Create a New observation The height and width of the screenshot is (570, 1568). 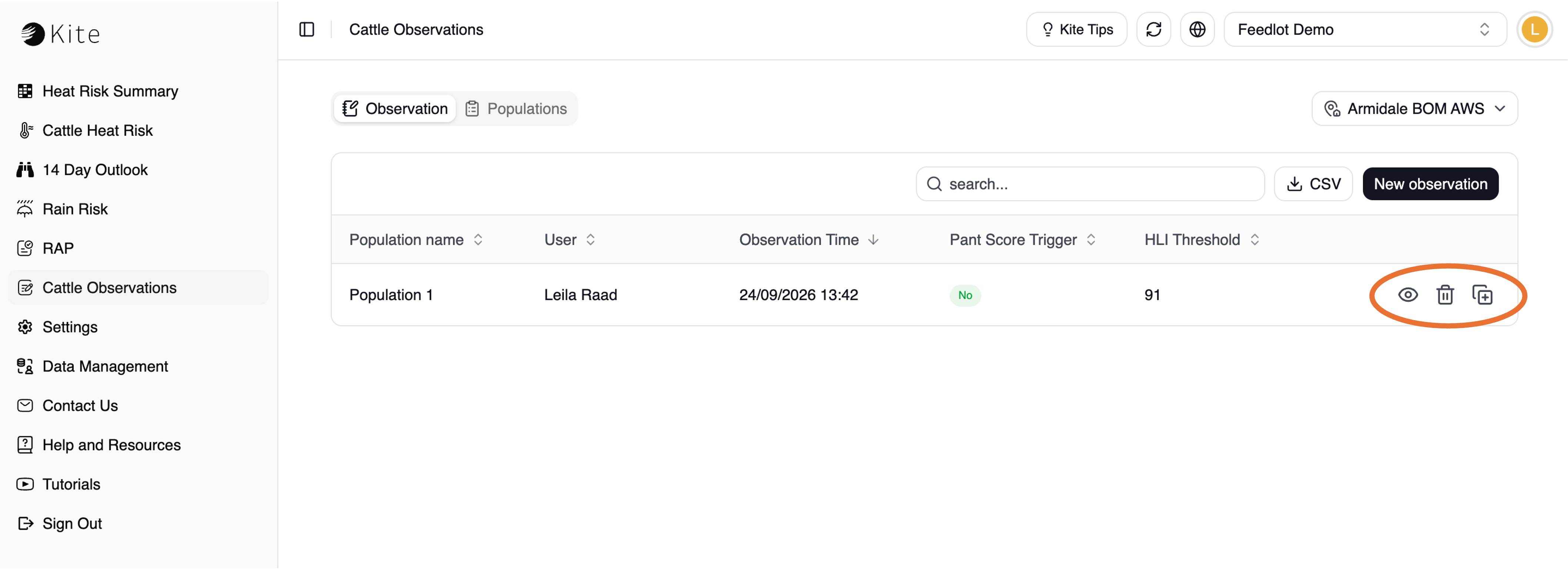pos(1430,184)
